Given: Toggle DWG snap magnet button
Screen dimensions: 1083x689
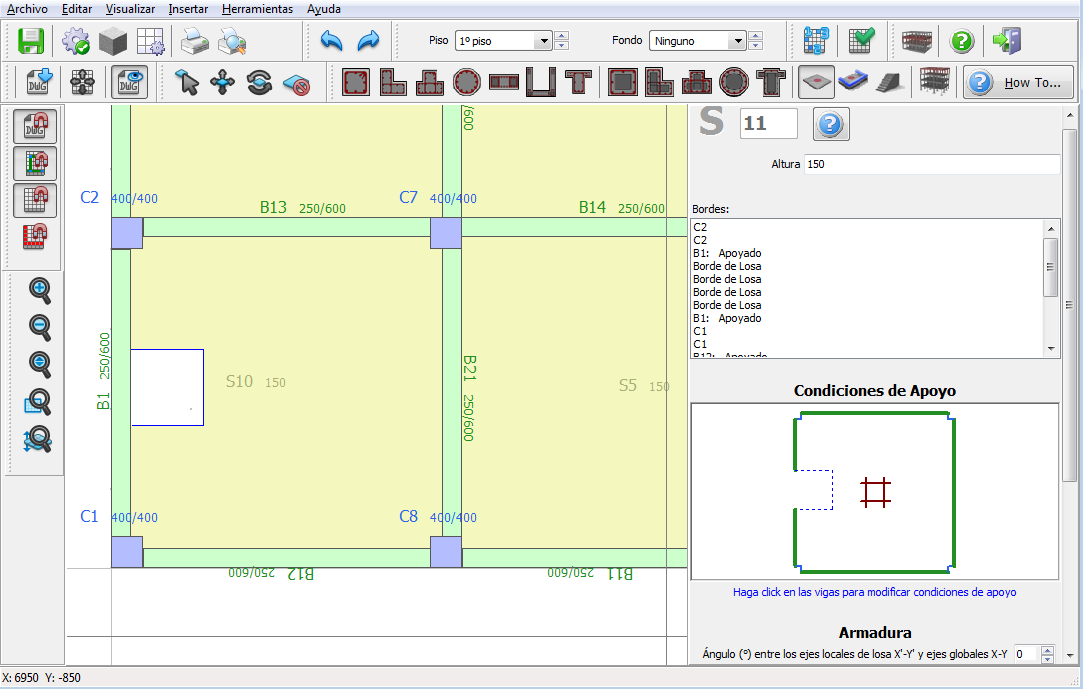Looking at the screenshot, I should pos(35,127).
